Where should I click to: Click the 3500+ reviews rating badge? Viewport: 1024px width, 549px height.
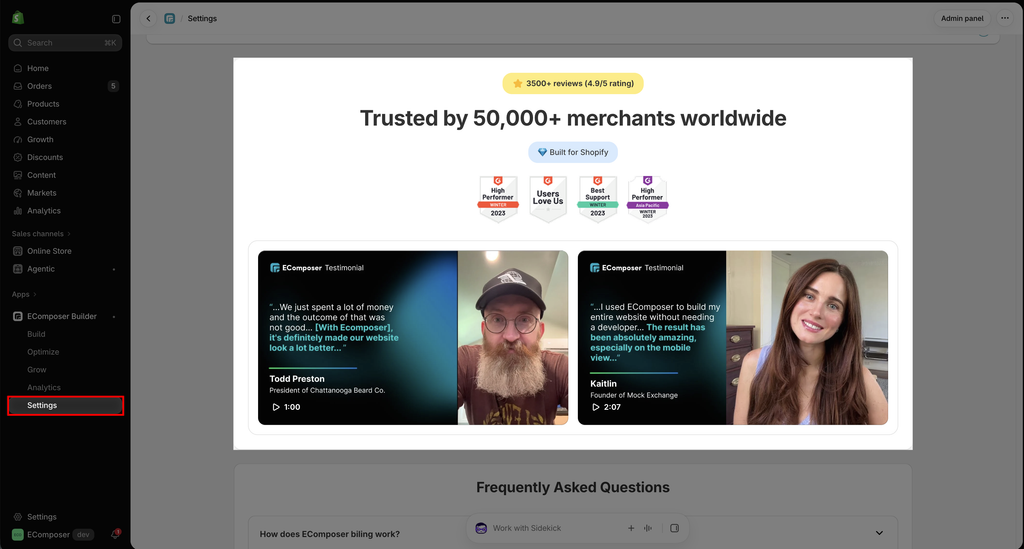pyautogui.click(x=573, y=84)
